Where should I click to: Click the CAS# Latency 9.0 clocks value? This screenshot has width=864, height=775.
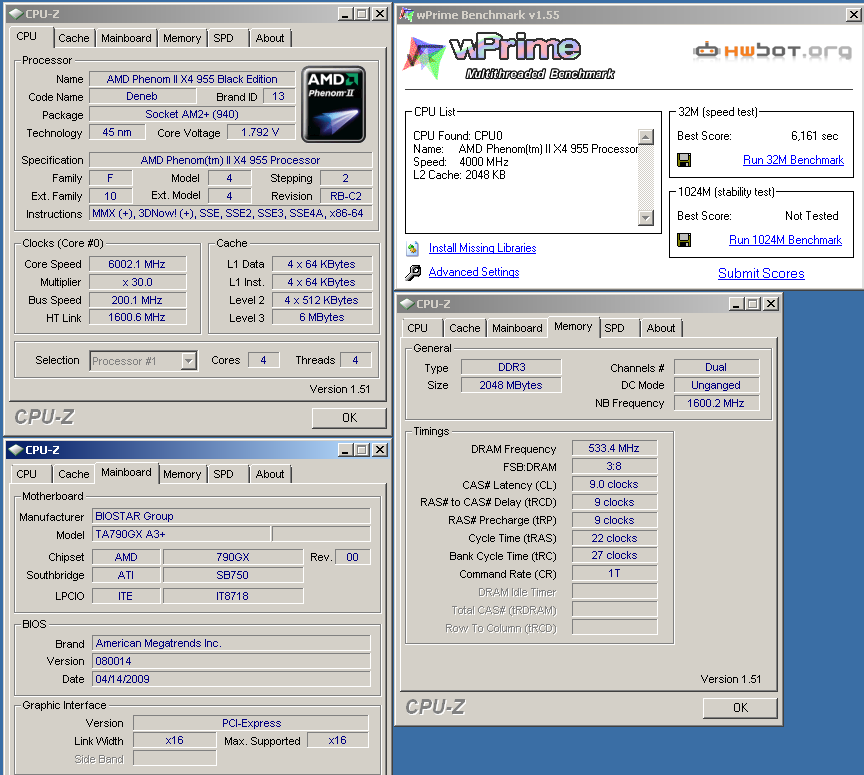(614, 484)
